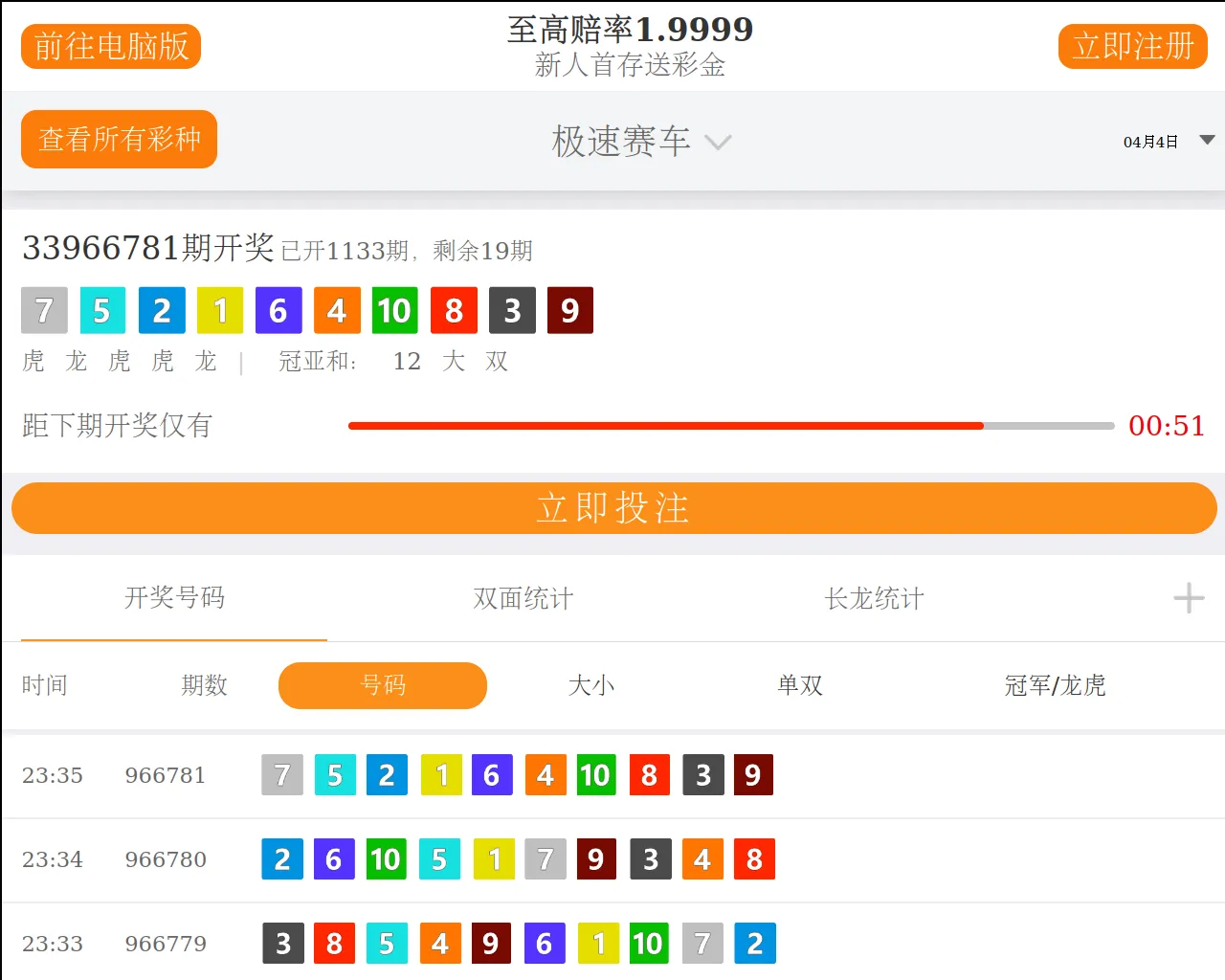Switch to the 双面统计 tab

(x=523, y=599)
